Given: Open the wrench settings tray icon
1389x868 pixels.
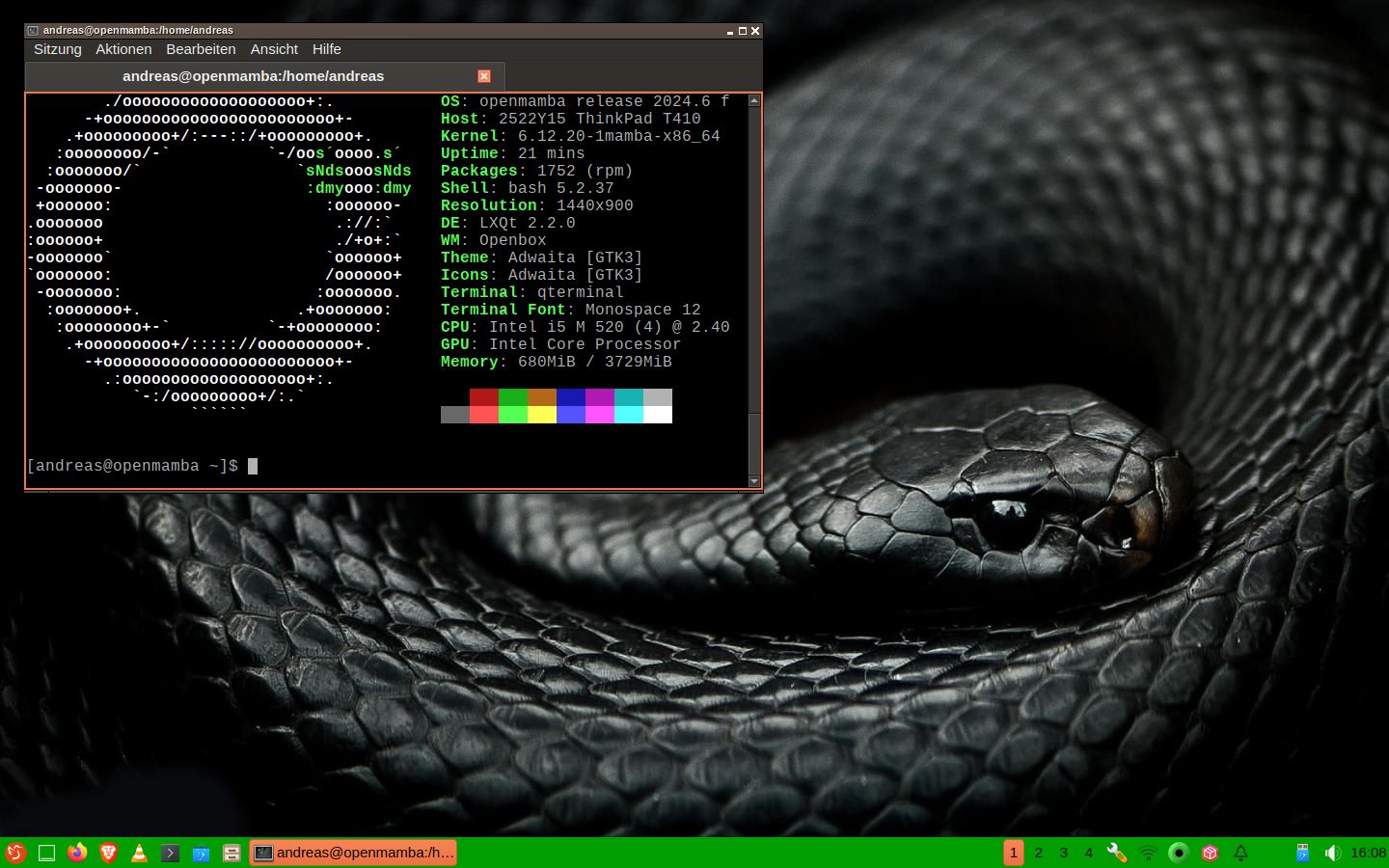Looking at the screenshot, I should pos(1117,853).
